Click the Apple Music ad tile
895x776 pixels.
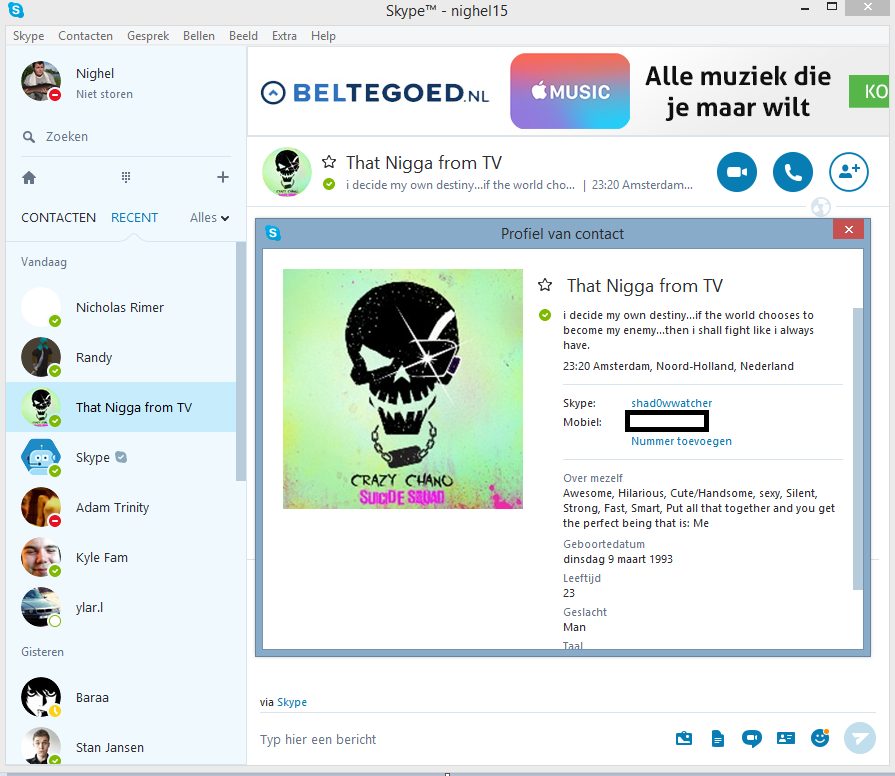pyautogui.click(x=570, y=91)
